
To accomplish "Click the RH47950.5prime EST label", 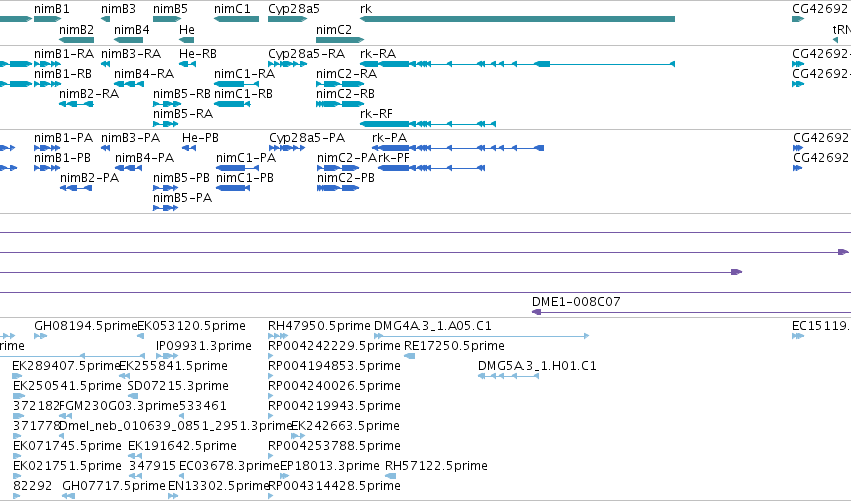I will click(319, 325).
